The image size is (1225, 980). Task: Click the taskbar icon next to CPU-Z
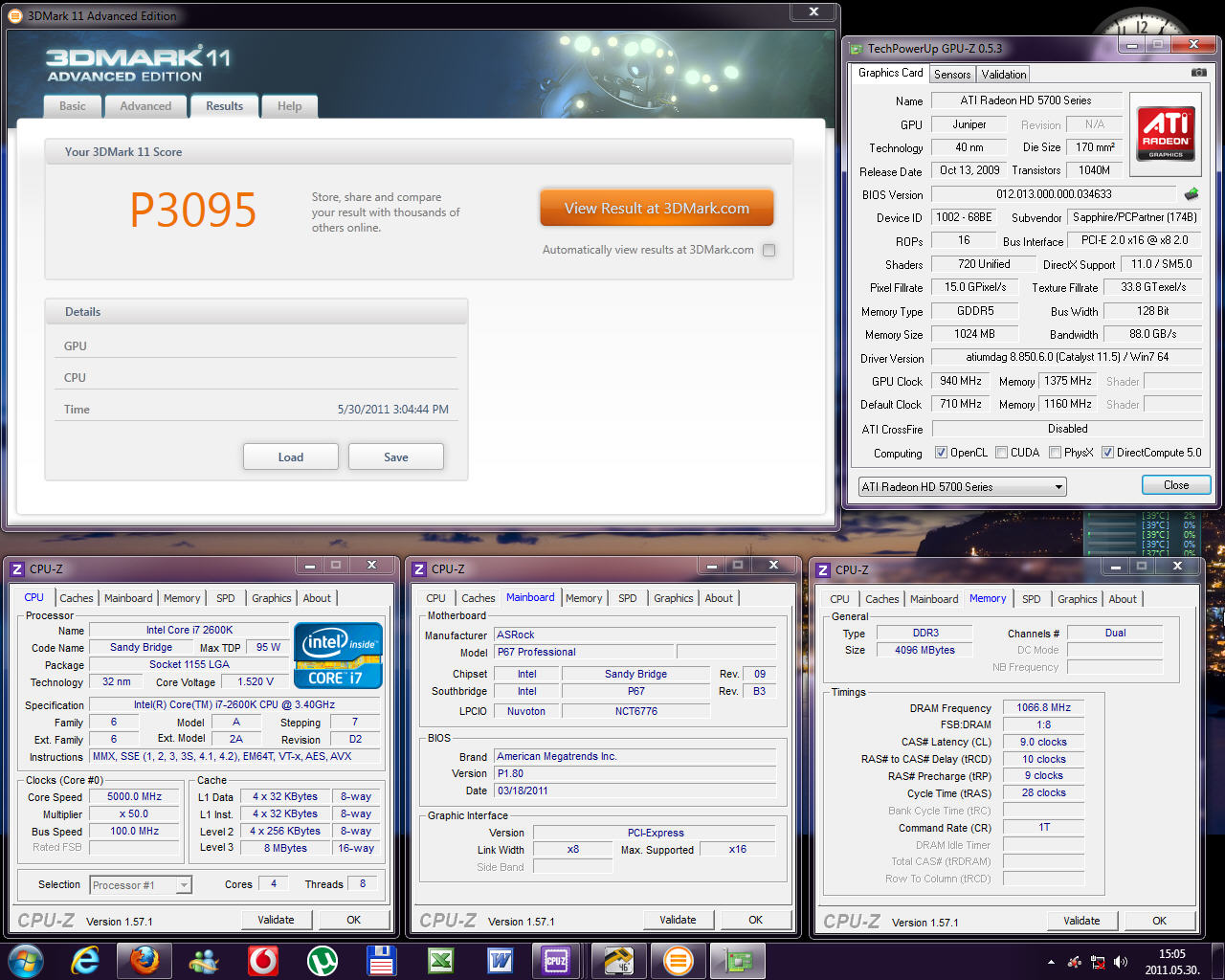point(618,961)
